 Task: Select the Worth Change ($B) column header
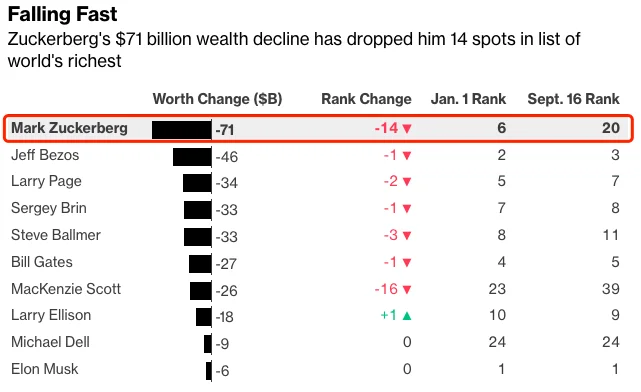tap(217, 99)
